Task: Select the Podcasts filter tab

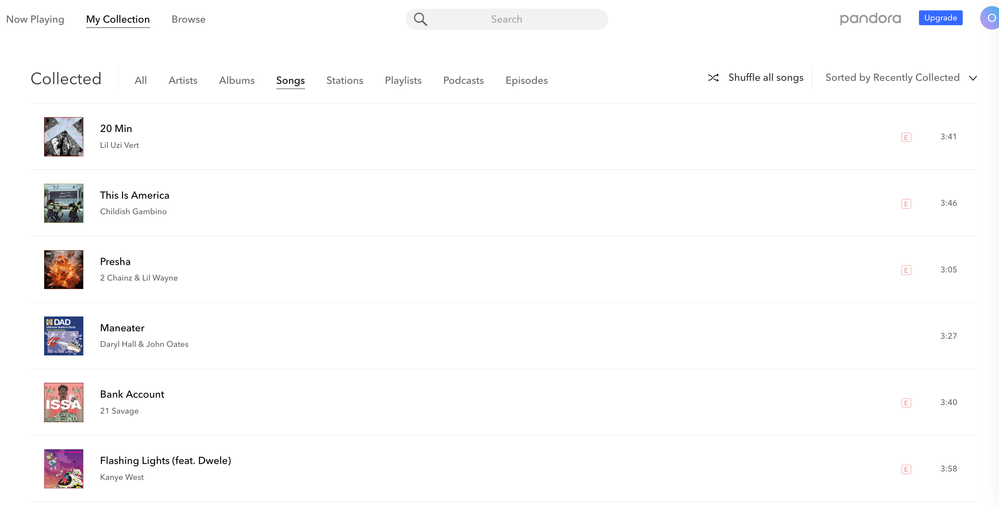Action: 463,80
